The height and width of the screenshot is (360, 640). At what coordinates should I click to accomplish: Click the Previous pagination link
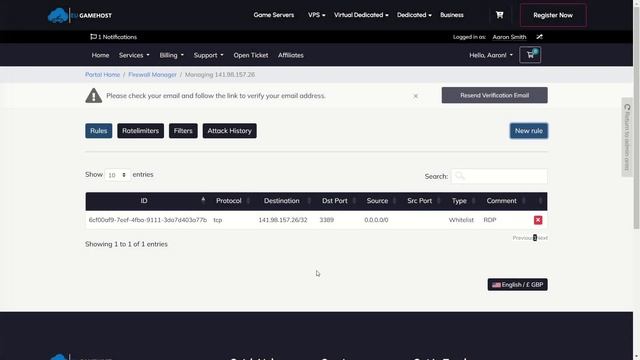pyautogui.click(x=522, y=238)
